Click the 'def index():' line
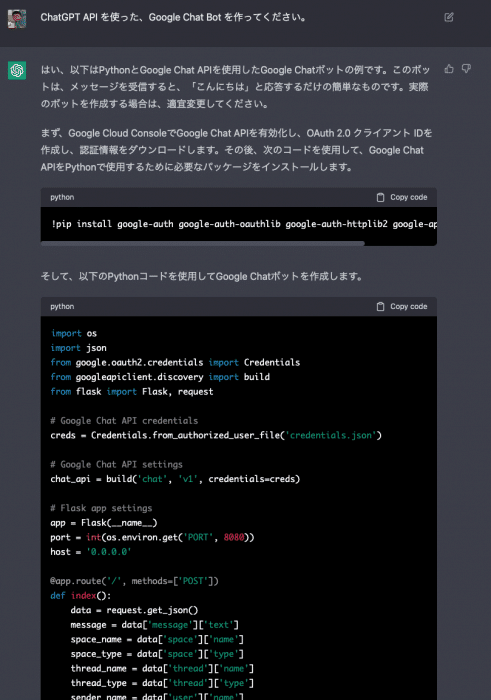Viewport: 491px width, 700px height. coord(81,596)
